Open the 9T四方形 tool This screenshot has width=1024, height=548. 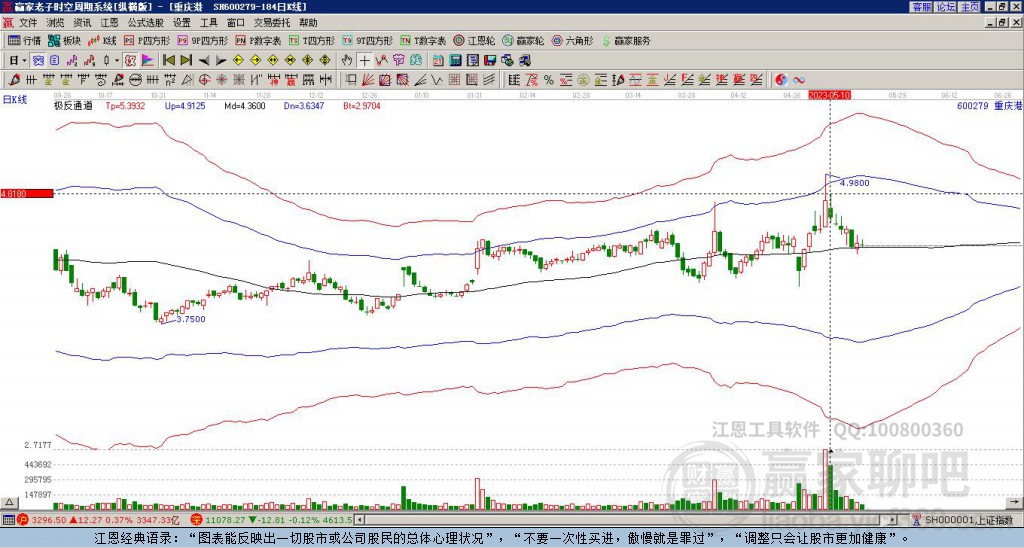(368, 40)
